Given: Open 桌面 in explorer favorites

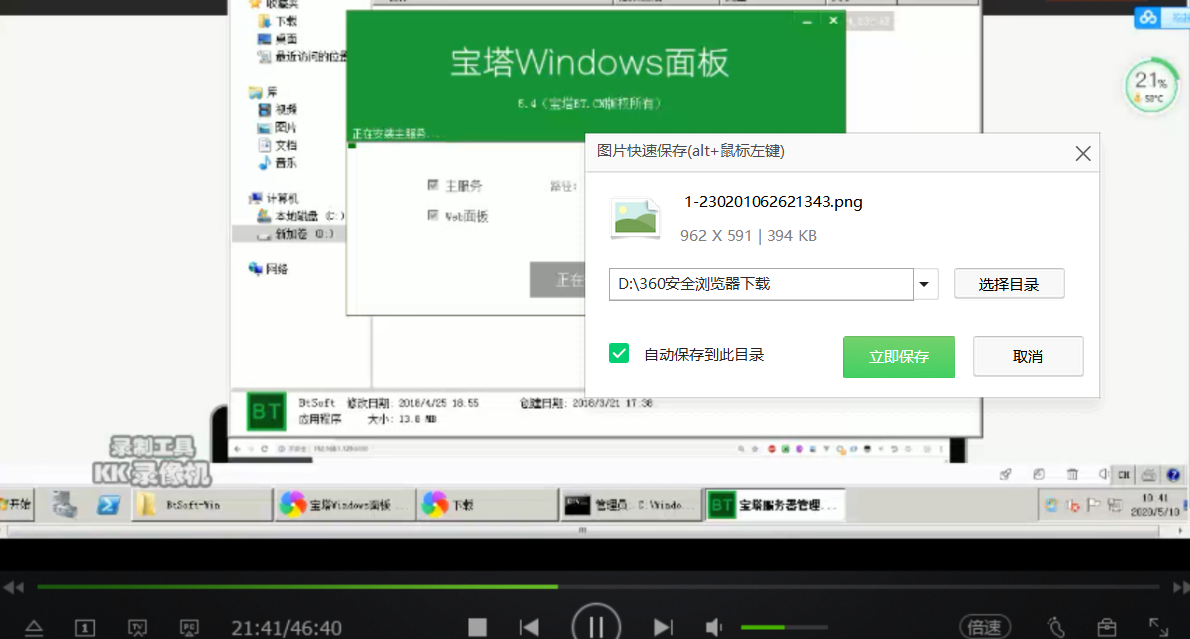Looking at the screenshot, I should pyautogui.click(x=278, y=39).
